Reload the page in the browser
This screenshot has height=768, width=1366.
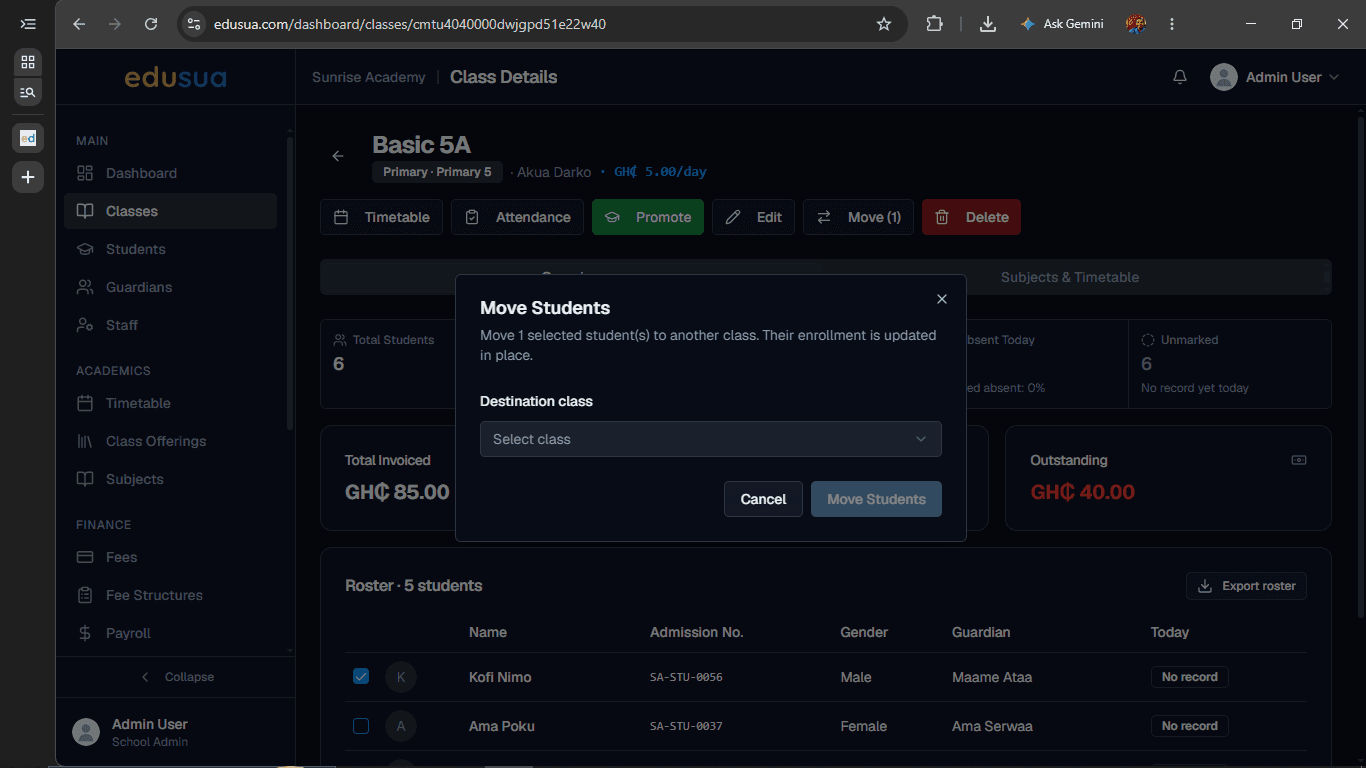click(x=151, y=24)
